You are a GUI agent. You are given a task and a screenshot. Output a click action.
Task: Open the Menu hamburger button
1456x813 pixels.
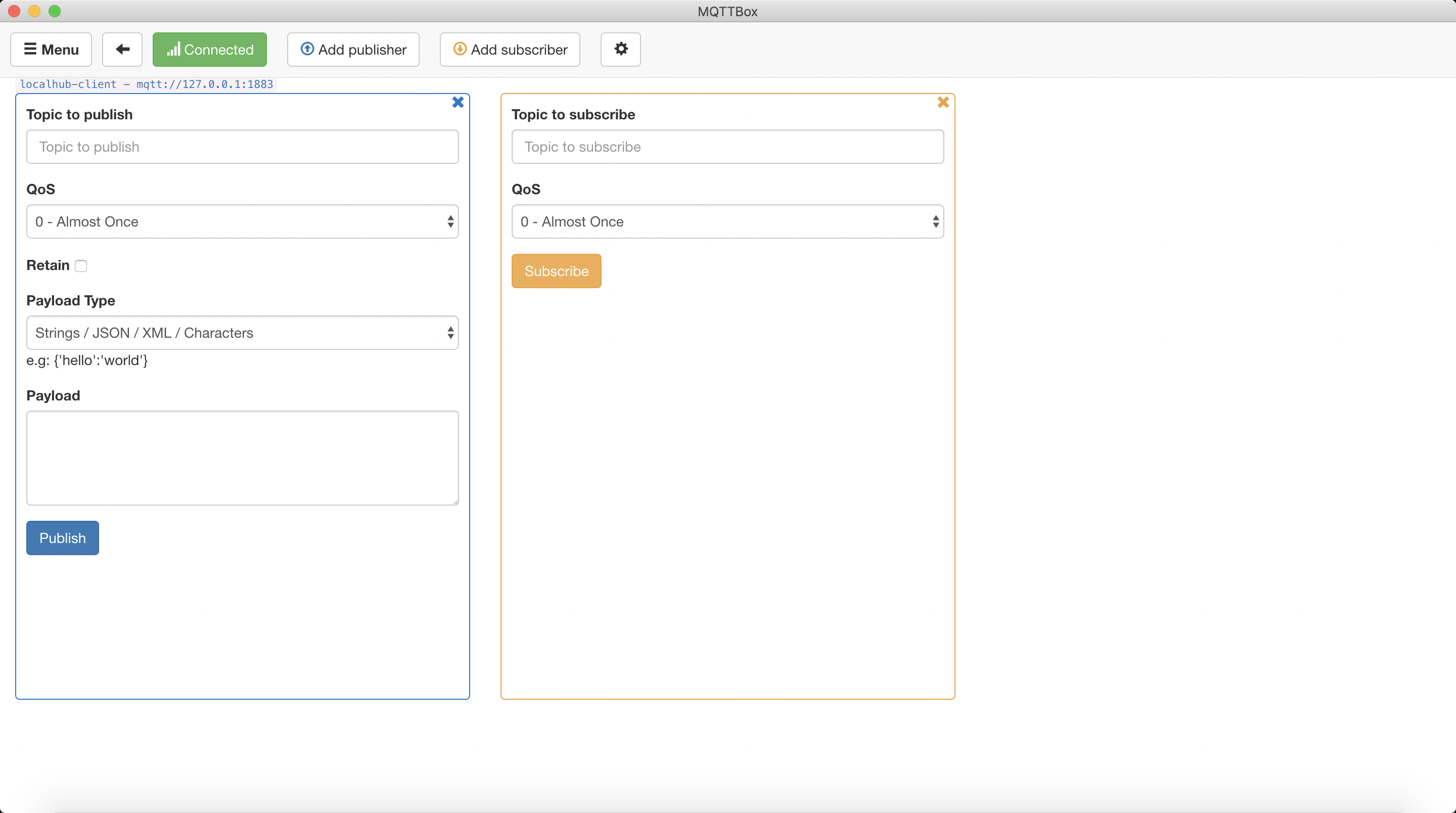coord(51,50)
